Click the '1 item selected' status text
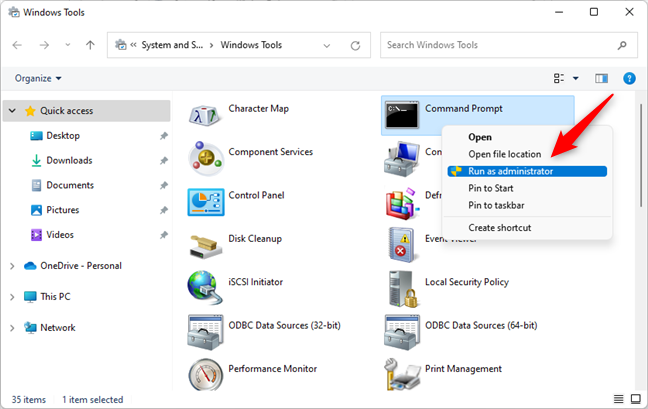This screenshot has width=648, height=409. coord(93,399)
